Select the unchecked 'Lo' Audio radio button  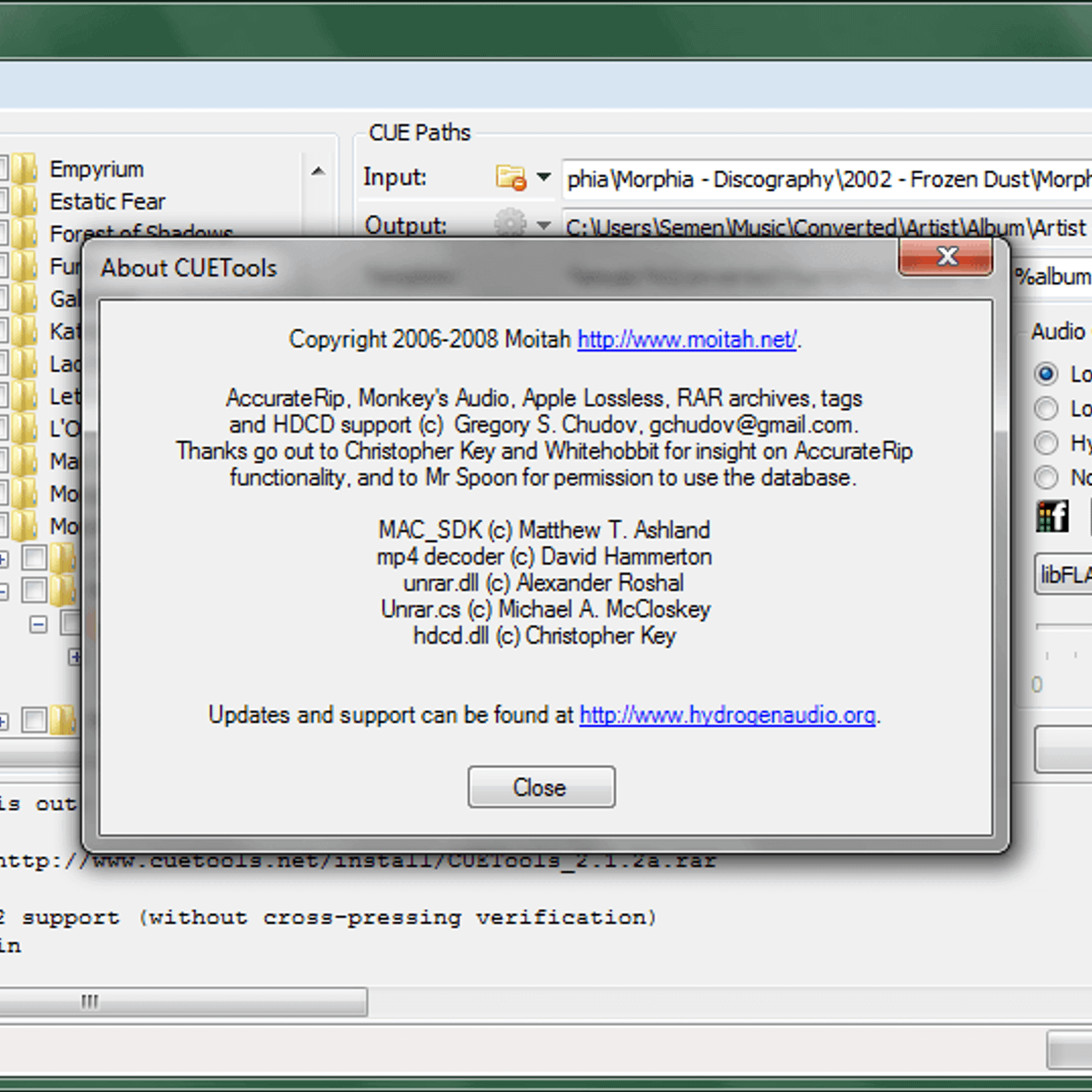click(1046, 408)
